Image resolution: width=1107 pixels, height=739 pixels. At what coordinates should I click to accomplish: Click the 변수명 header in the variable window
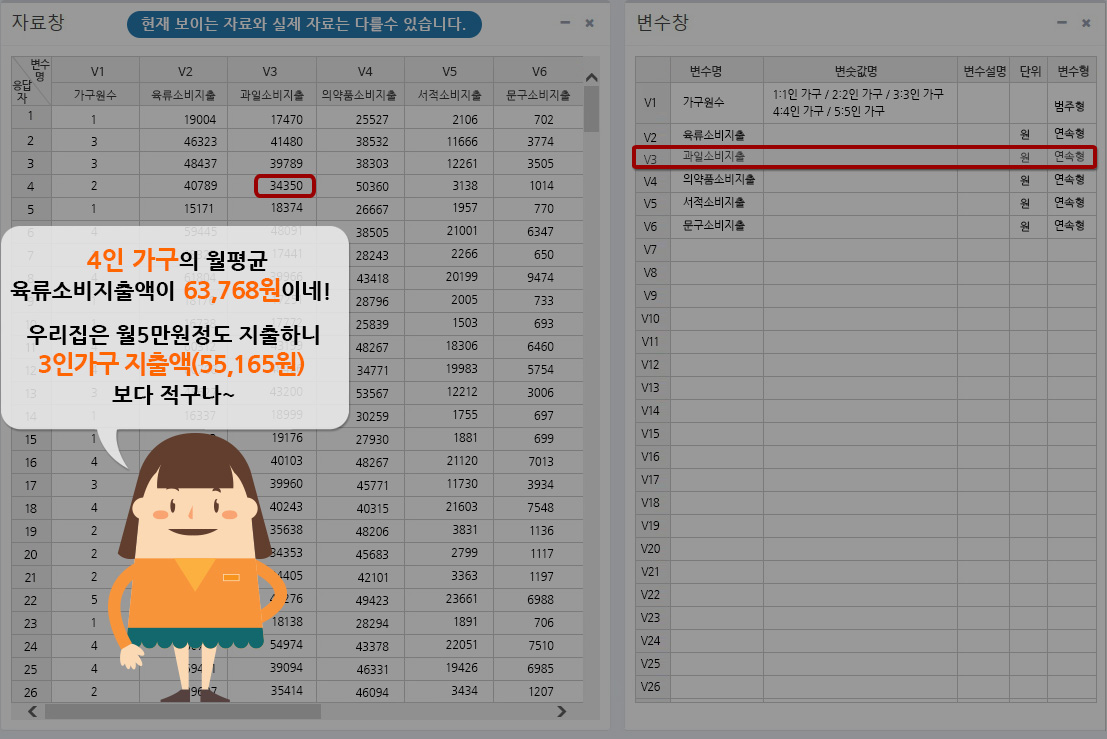tap(705, 71)
